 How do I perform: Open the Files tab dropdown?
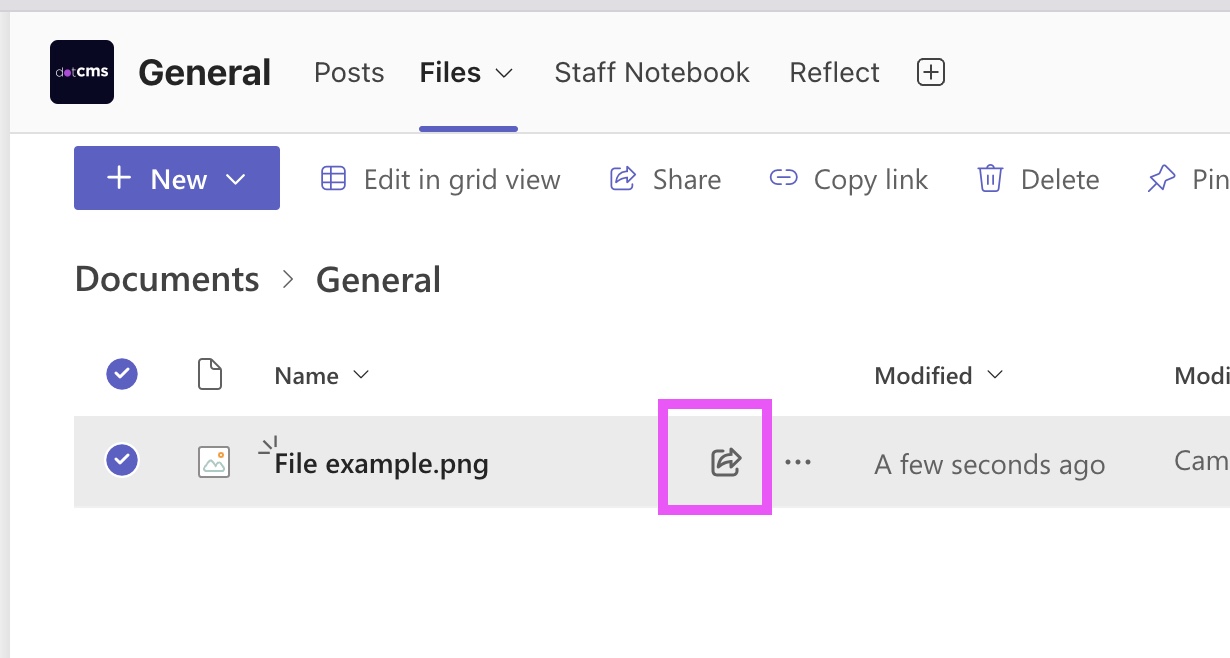tap(504, 73)
